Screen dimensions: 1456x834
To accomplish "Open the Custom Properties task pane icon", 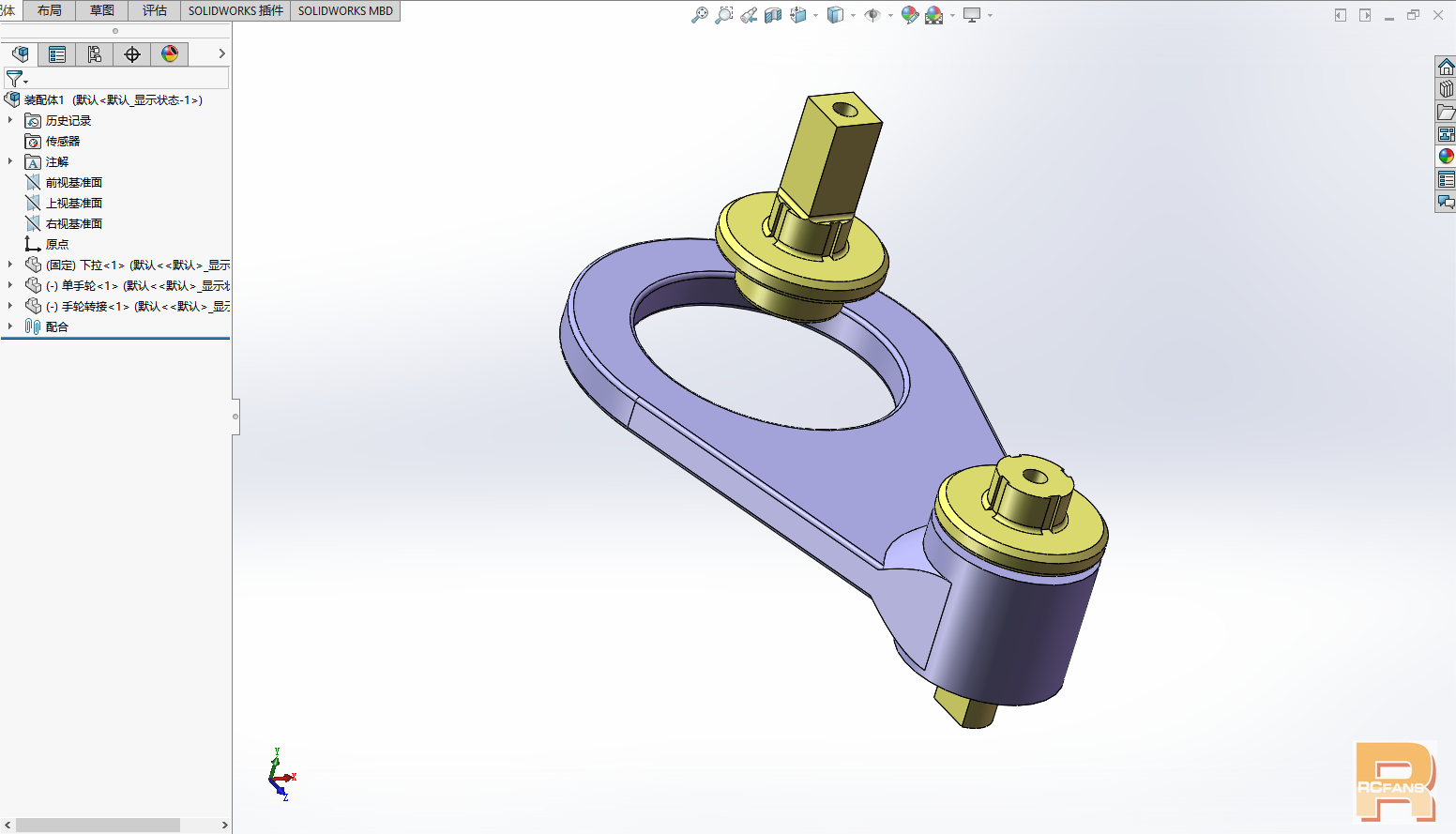I will 1446,179.
